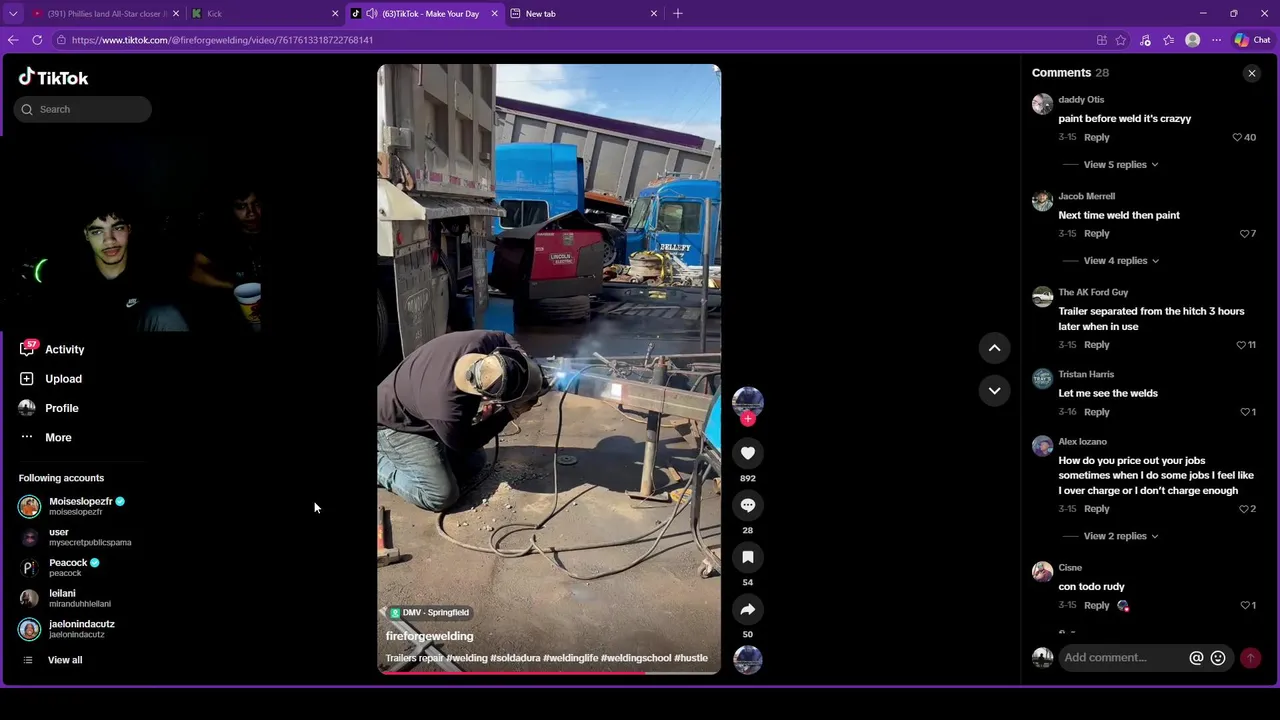
Task: Post comment with red send arrow
Action: [1250, 658]
